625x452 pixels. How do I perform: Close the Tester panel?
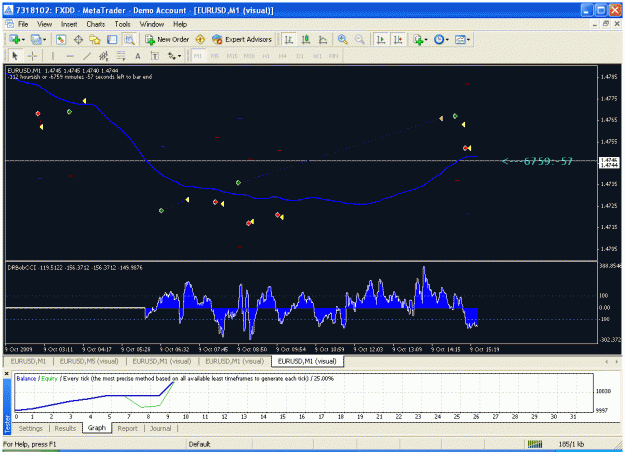7,374
